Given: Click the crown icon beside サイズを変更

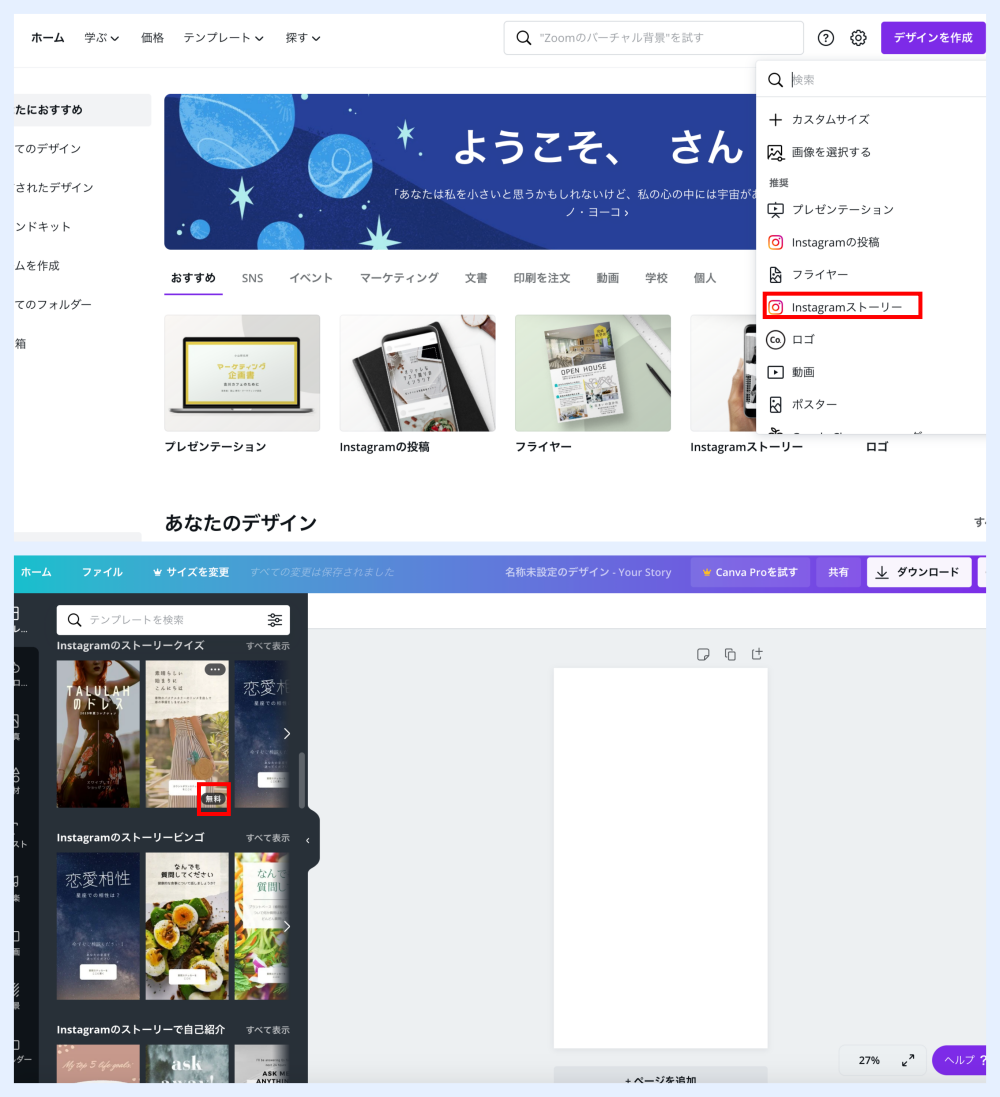Looking at the screenshot, I should tap(157, 572).
